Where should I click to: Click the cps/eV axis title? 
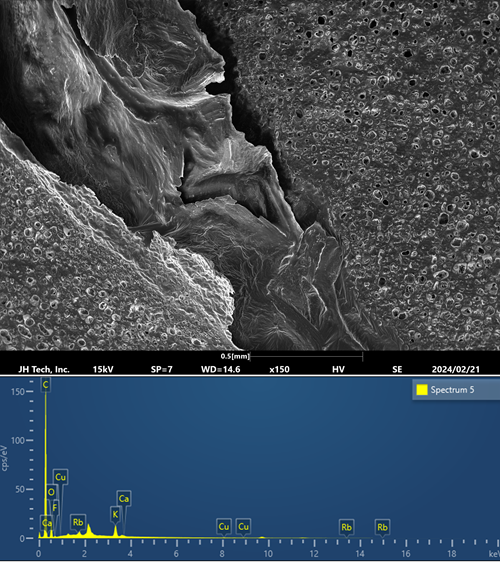click(x=4, y=458)
